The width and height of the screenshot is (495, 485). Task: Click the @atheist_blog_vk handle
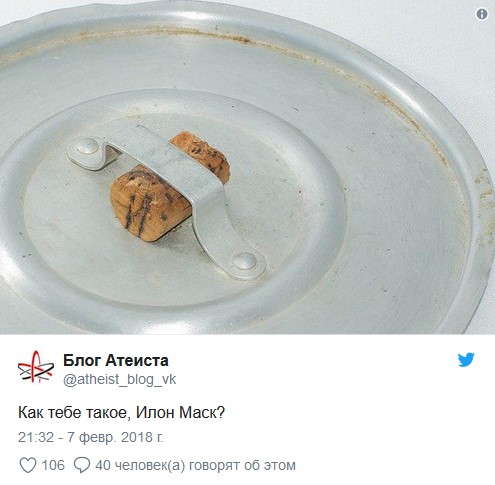(x=119, y=380)
